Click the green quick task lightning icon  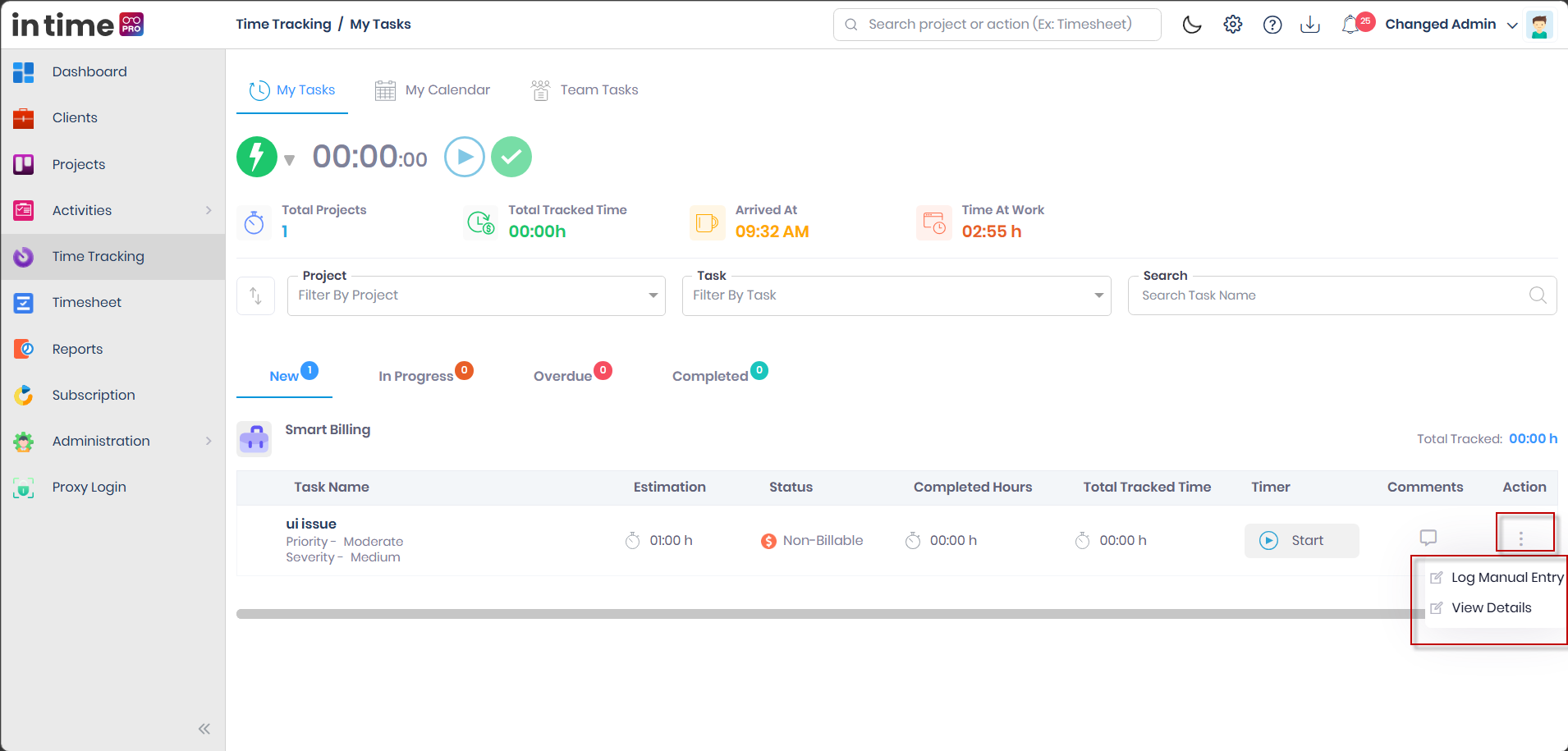257,157
